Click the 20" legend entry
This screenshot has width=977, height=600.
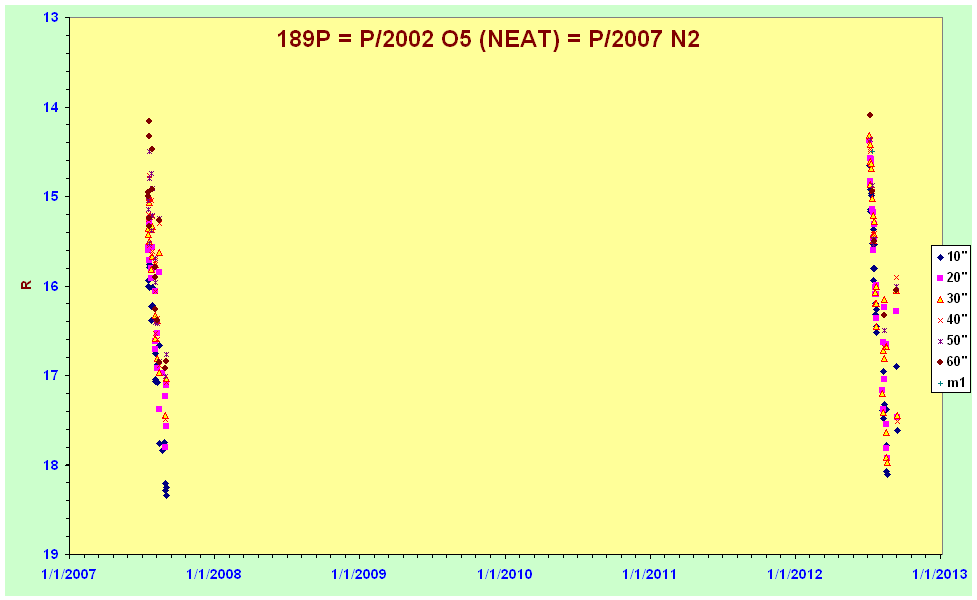952,277
